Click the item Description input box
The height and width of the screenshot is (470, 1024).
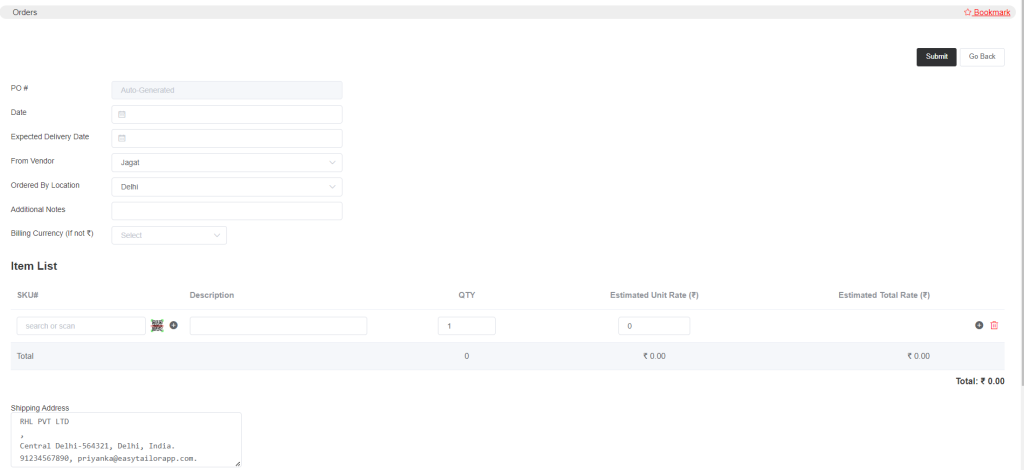278,326
